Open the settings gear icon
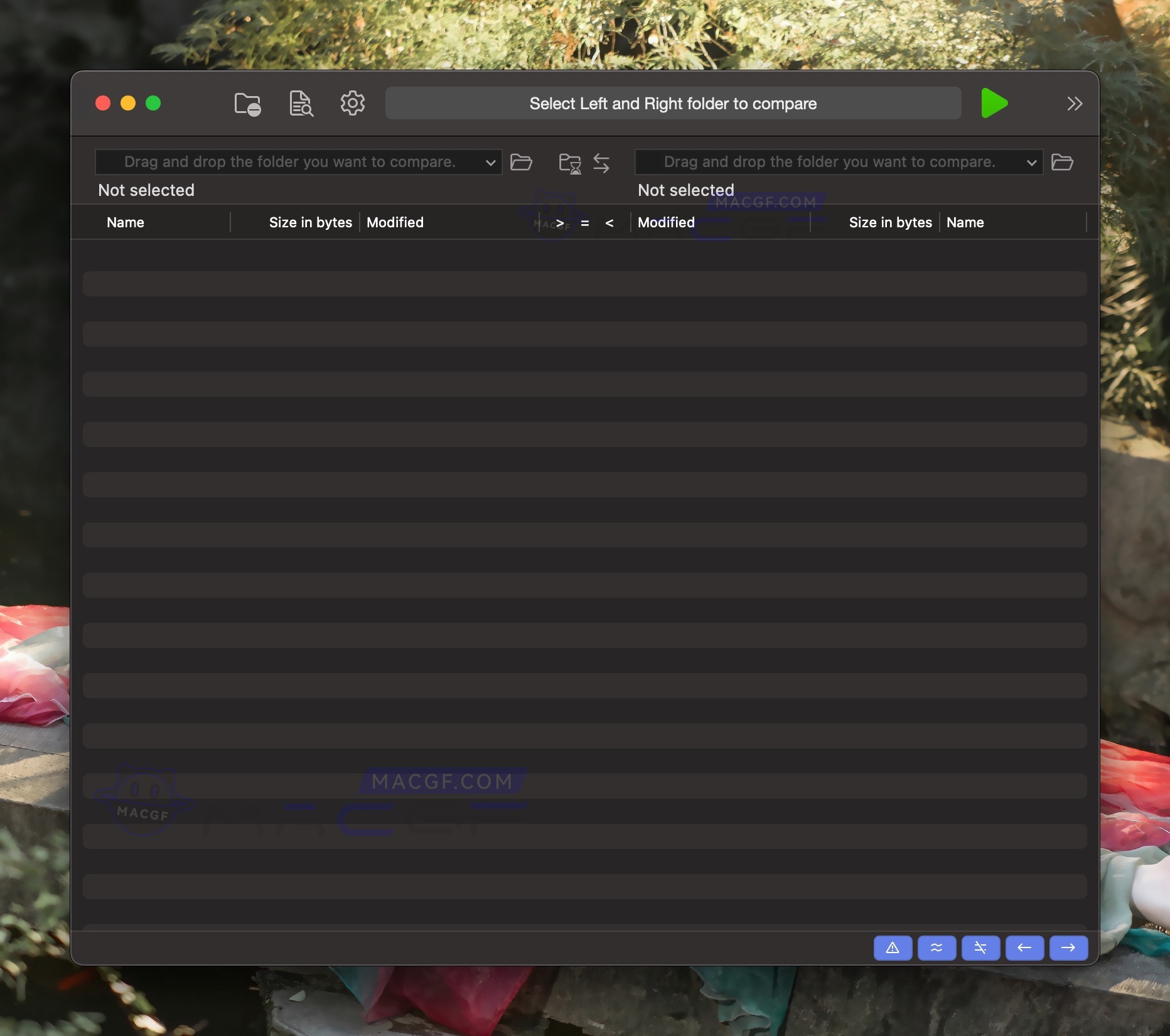The height and width of the screenshot is (1036, 1170). point(352,104)
